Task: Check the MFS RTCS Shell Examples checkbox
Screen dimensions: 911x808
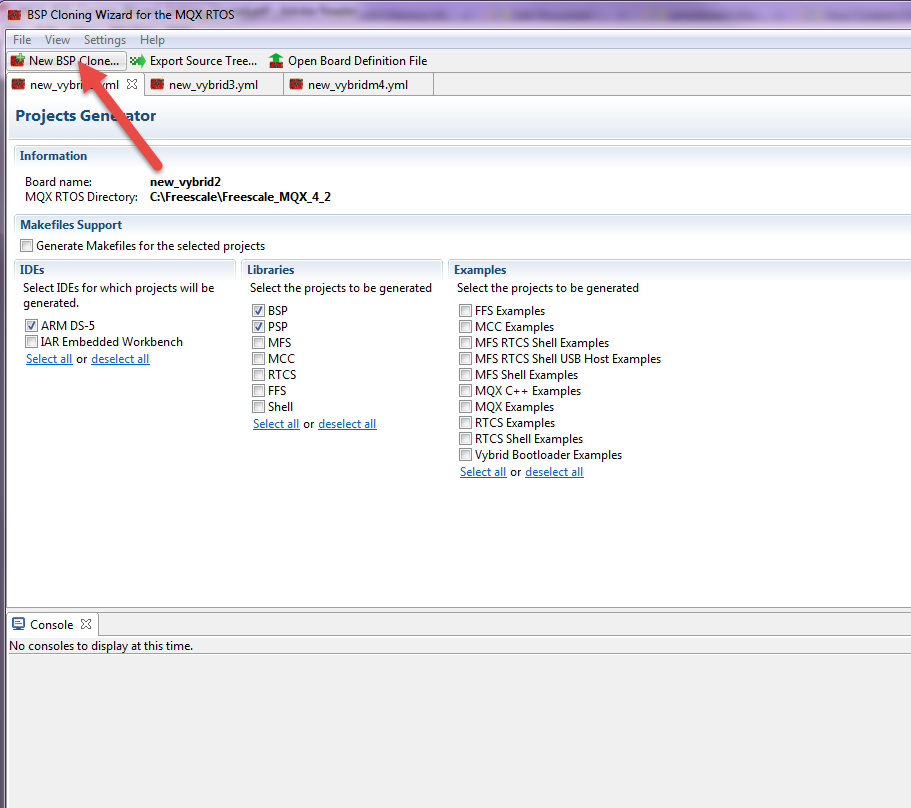Action: pos(465,342)
